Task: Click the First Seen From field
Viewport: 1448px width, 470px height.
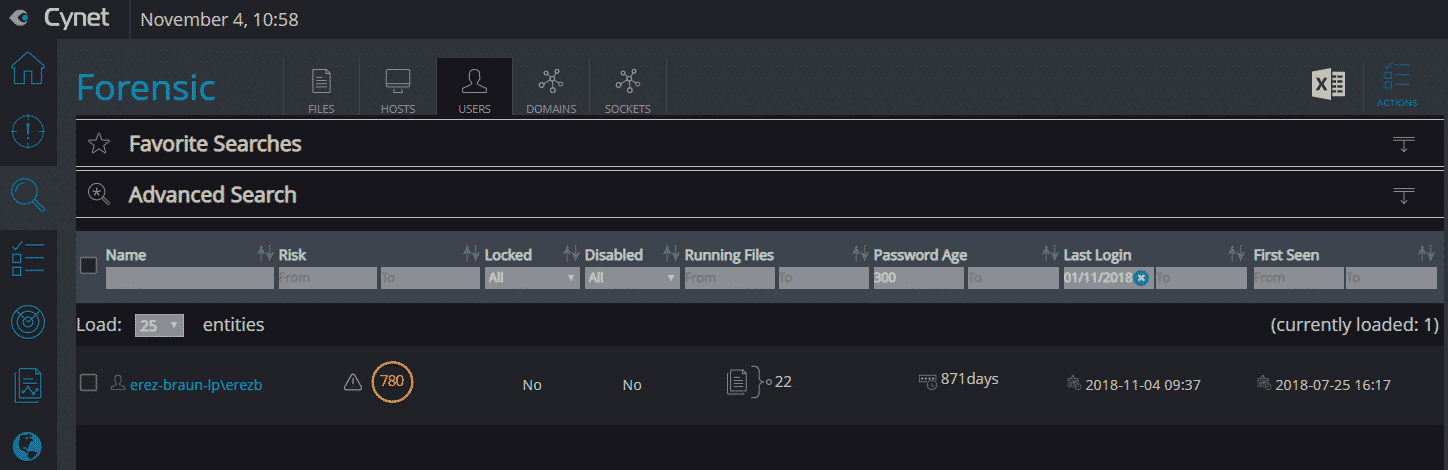Action: point(1297,278)
